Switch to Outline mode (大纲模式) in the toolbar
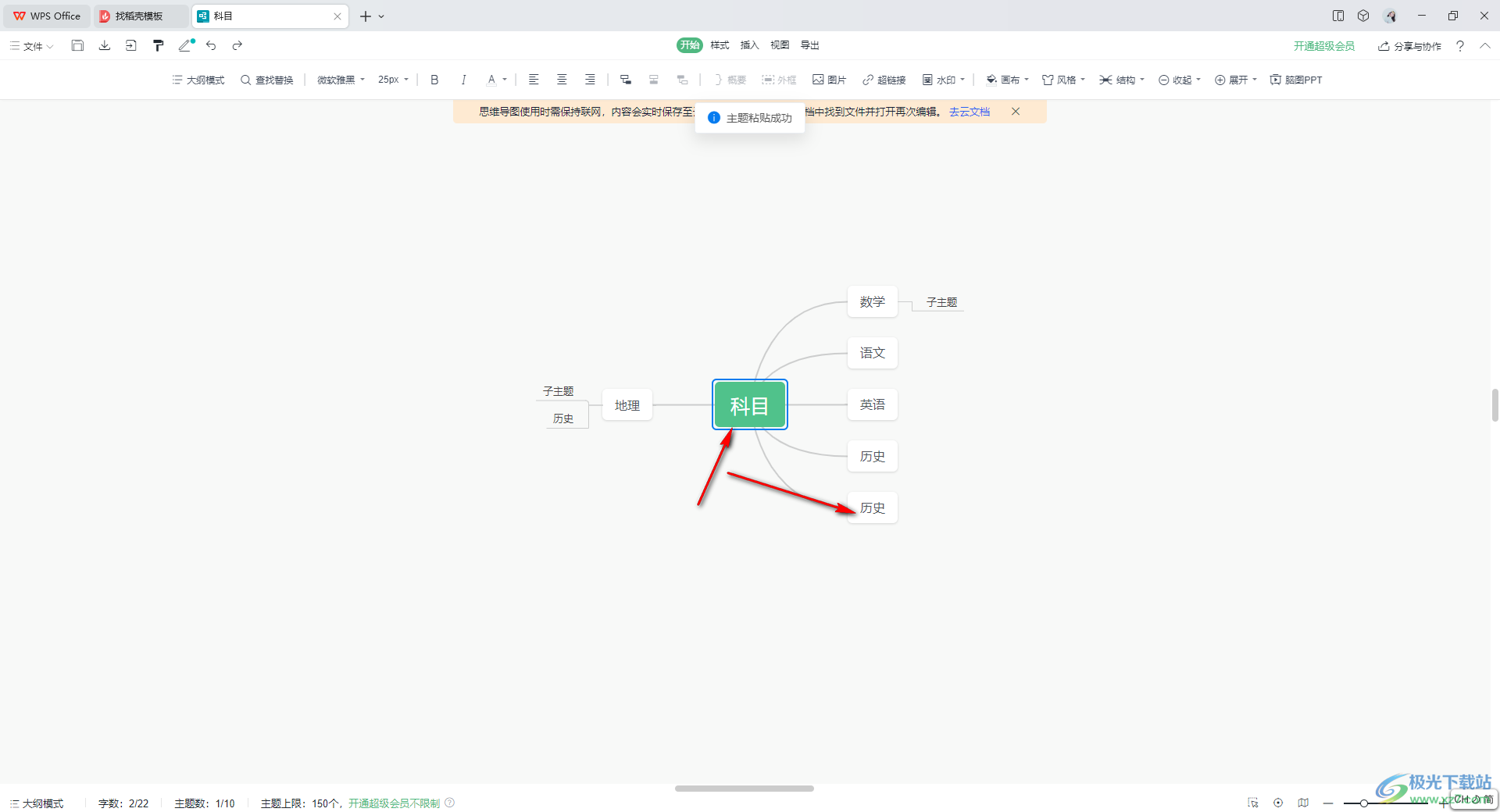This screenshot has height=812, width=1500. pos(198,80)
